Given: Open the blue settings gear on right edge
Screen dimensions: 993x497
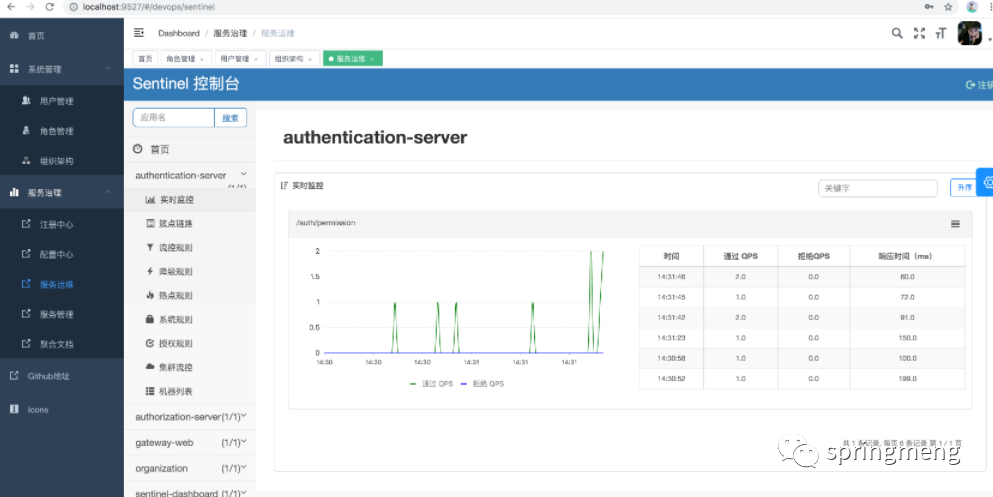Looking at the screenshot, I should tap(987, 182).
